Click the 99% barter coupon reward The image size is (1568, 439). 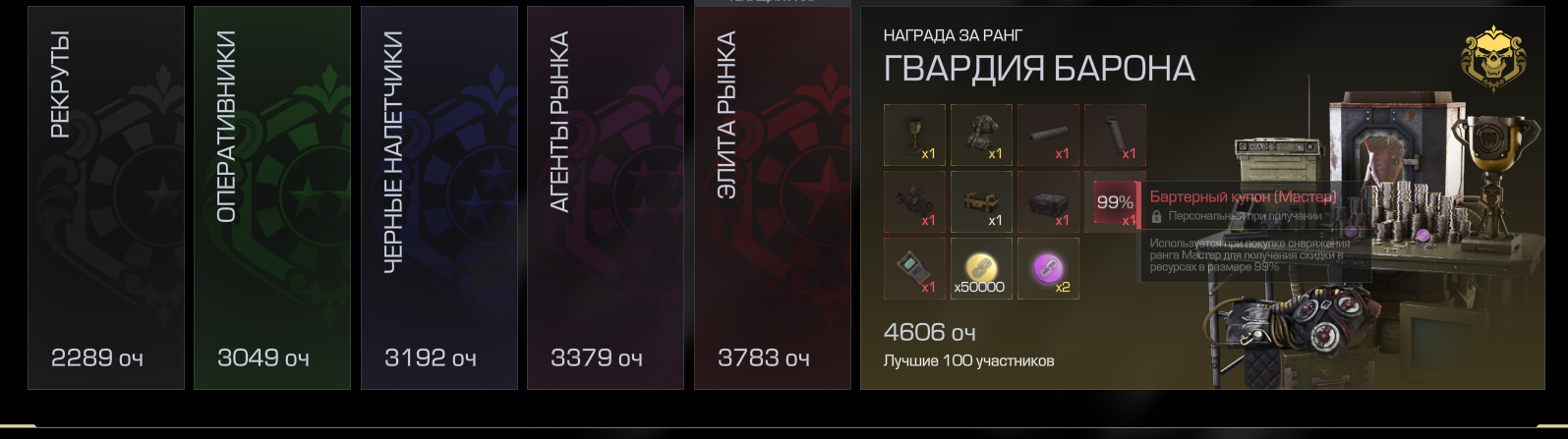pos(1115,201)
